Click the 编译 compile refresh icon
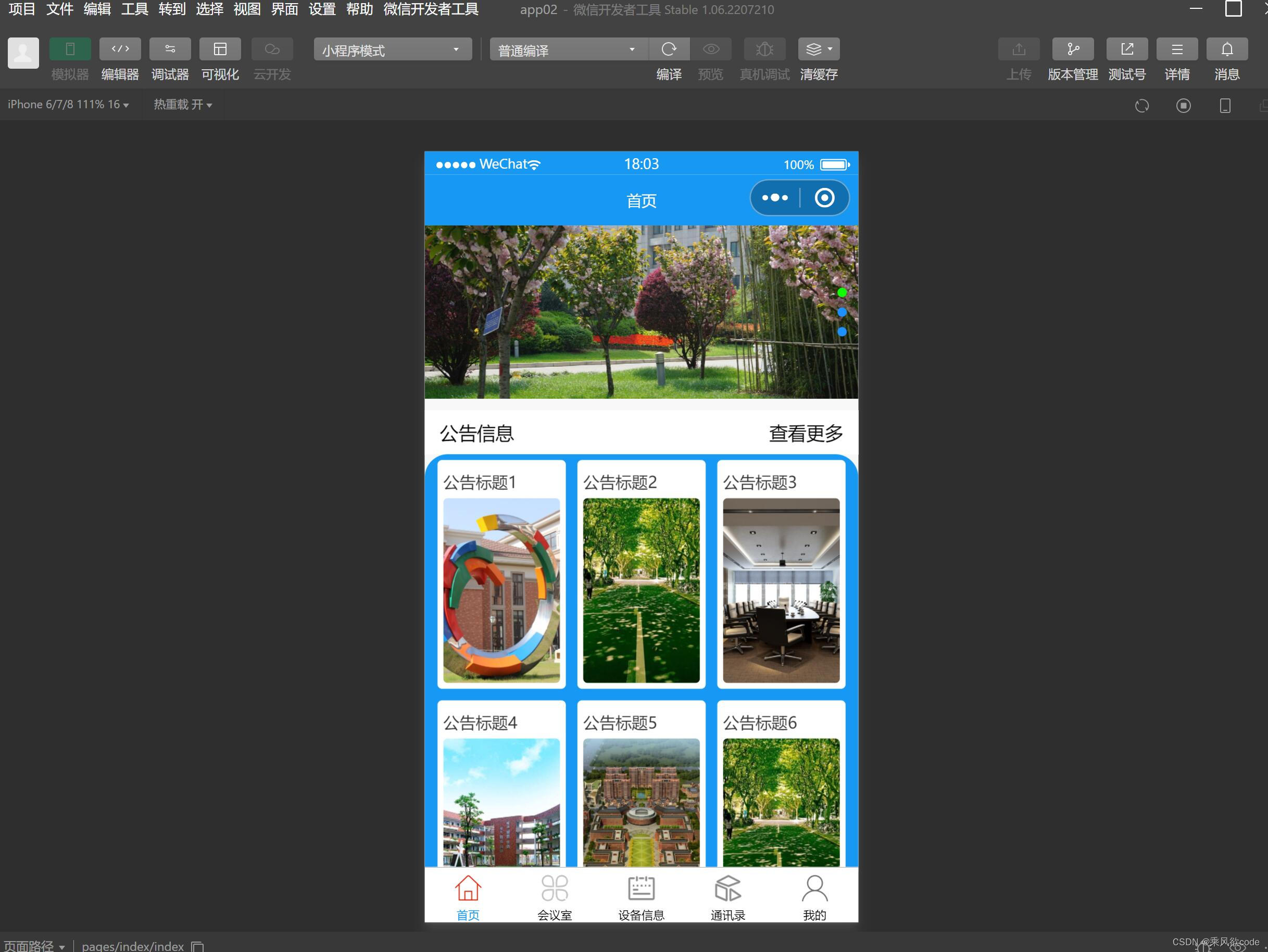1268x952 pixels. pyautogui.click(x=669, y=49)
